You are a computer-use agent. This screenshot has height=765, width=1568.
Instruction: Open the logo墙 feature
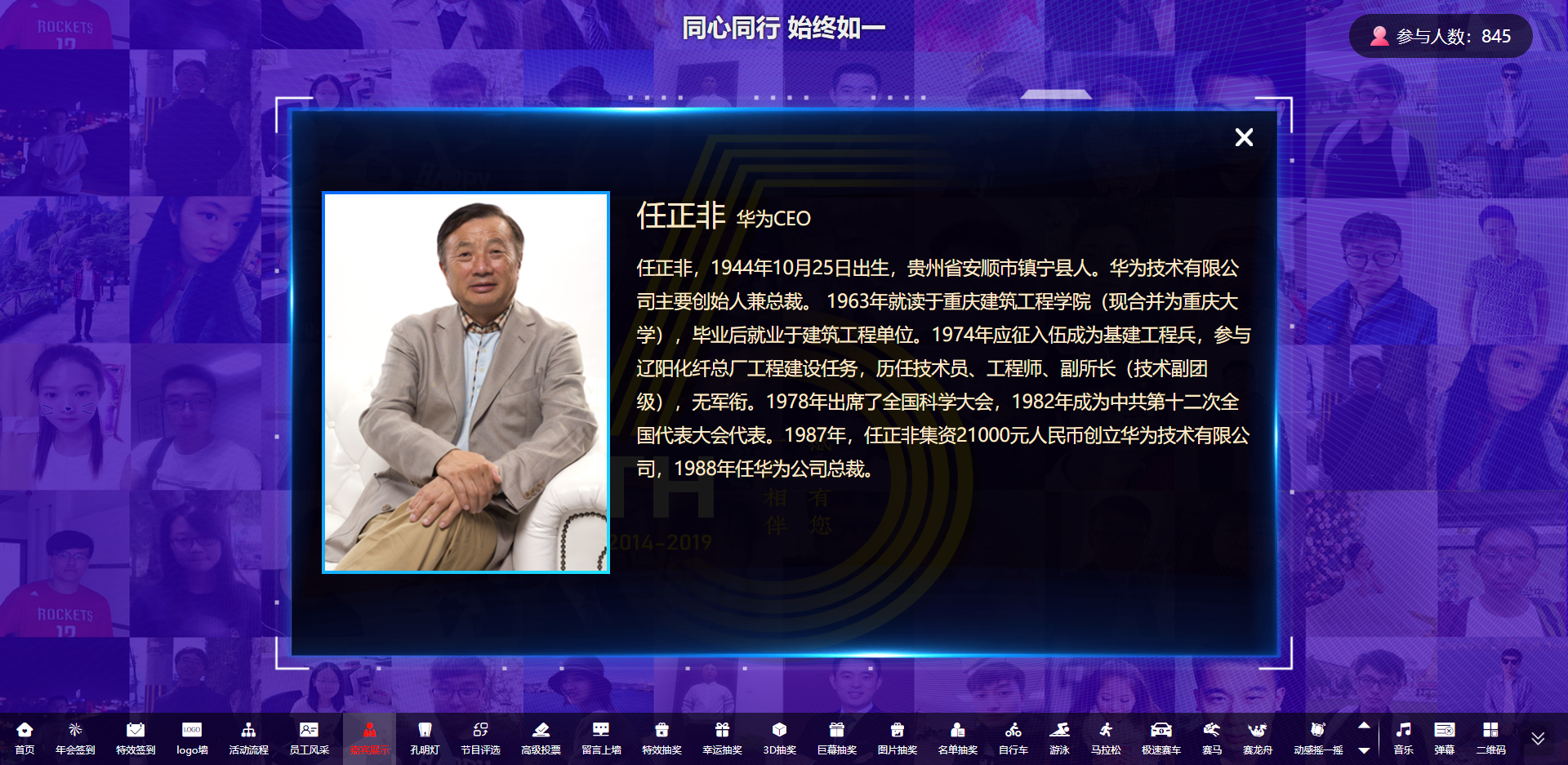coord(192,738)
